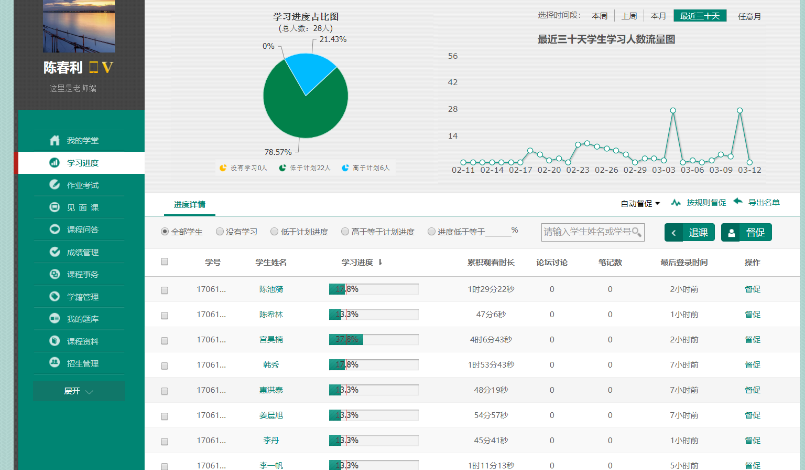This screenshot has height=470, width=805.
Task: Click the 成绩管理 checkmark icon in sidebar
Action: click(x=55, y=252)
